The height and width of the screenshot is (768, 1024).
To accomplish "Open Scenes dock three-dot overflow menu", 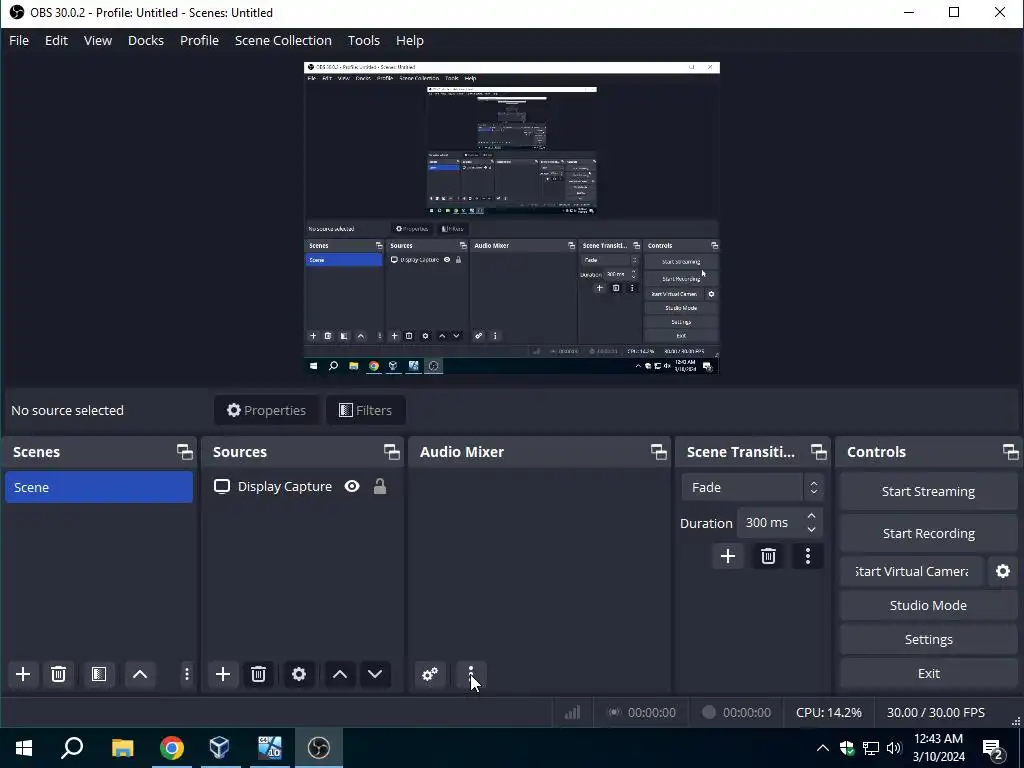I will click(187, 674).
